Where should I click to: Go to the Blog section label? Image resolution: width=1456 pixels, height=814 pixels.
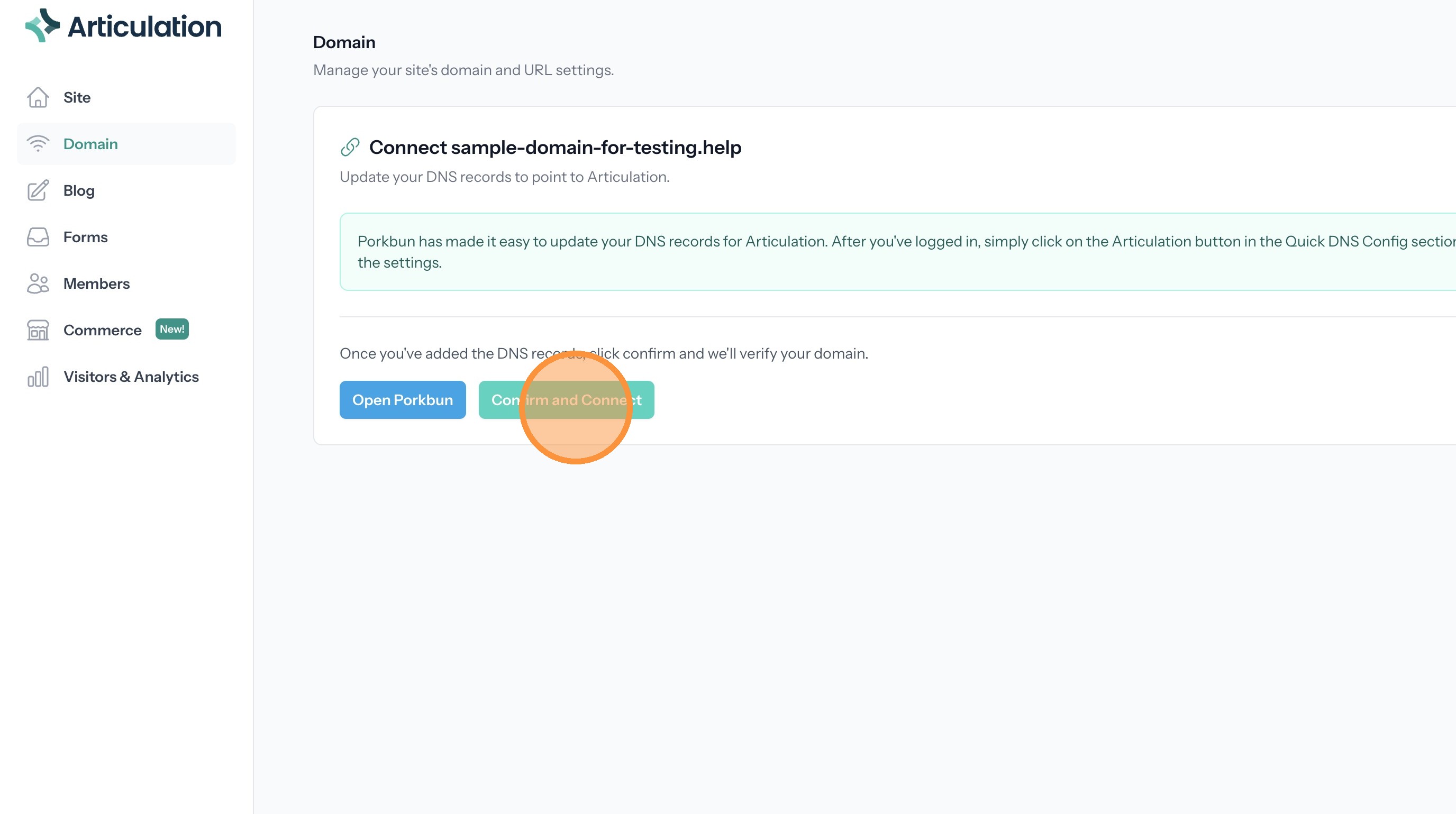coord(78,190)
